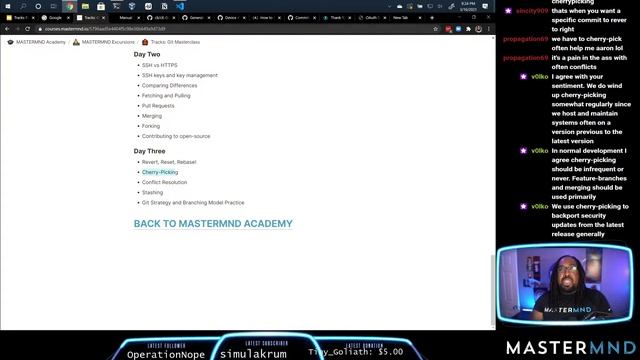This screenshot has width=640, height=360.
Task: Click the Pull Requests item
Action: [x=158, y=106]
